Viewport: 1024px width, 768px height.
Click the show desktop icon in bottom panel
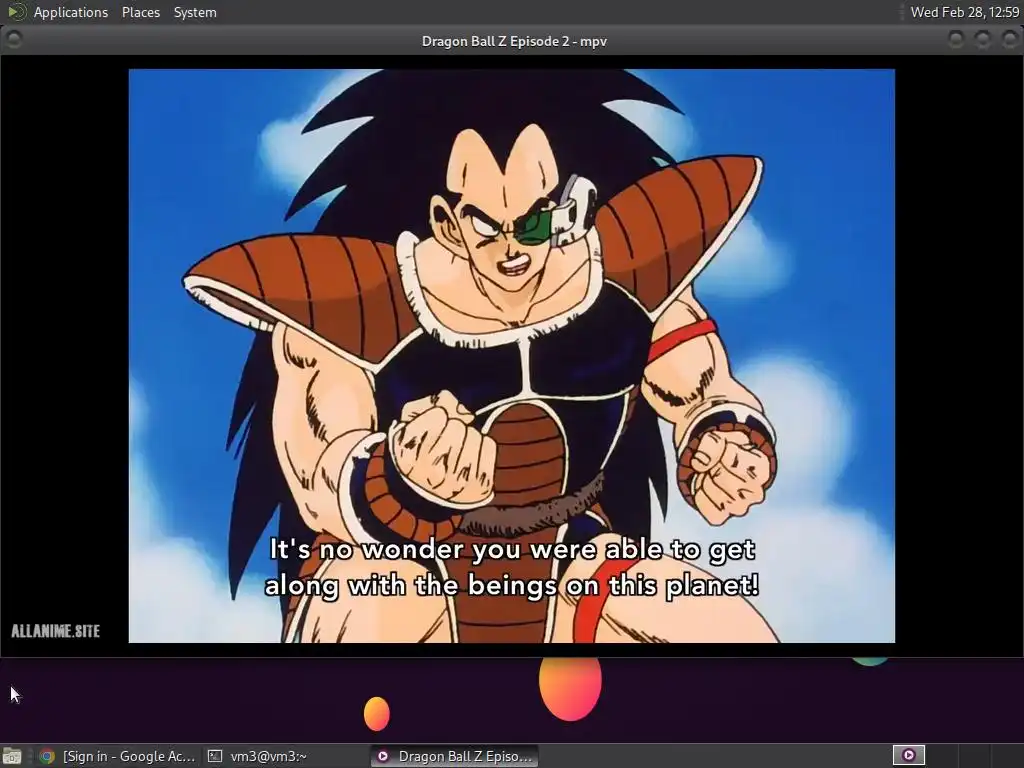12,756
